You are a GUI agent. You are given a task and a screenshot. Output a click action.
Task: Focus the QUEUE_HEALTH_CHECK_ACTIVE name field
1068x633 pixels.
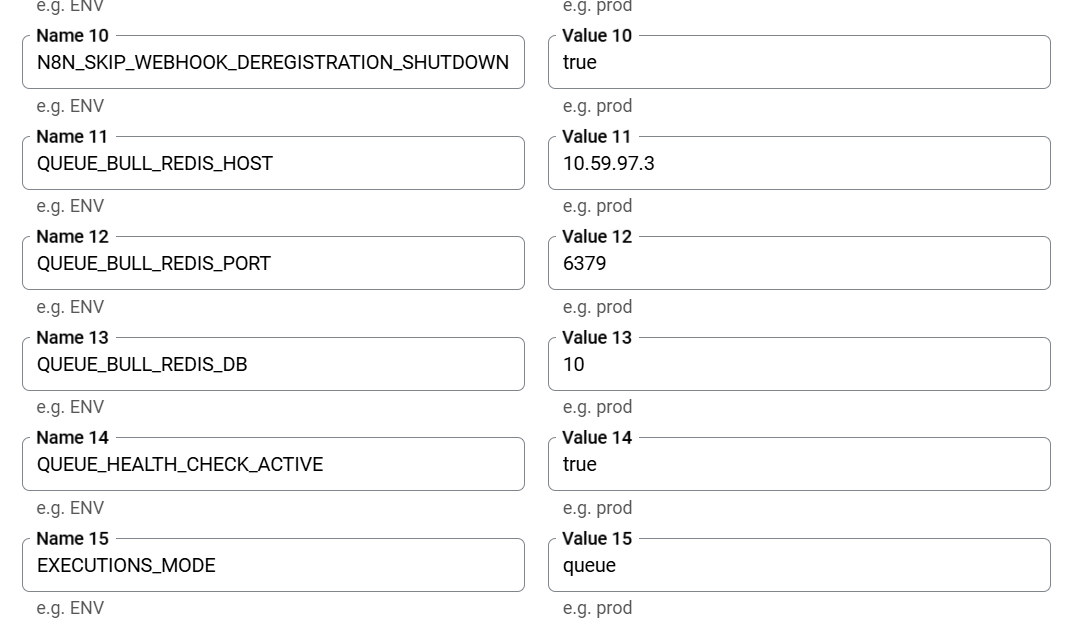273,465
